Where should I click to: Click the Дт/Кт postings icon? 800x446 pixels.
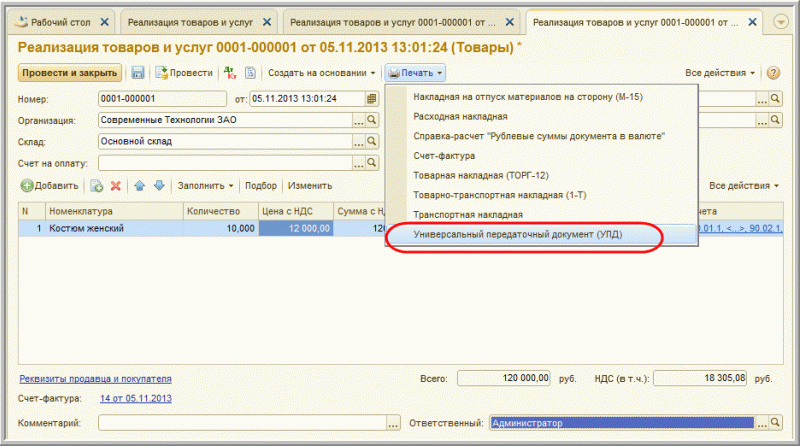(x=230, y=73)
